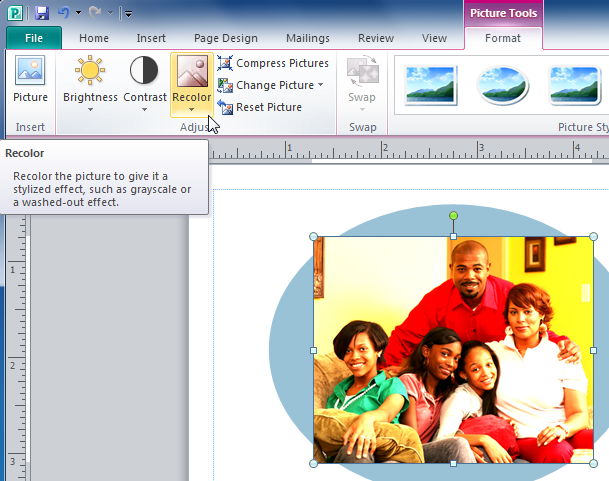Click the green rotation handle above picture
The width and height of the screenshot is (609, 481).
[453, 216]
